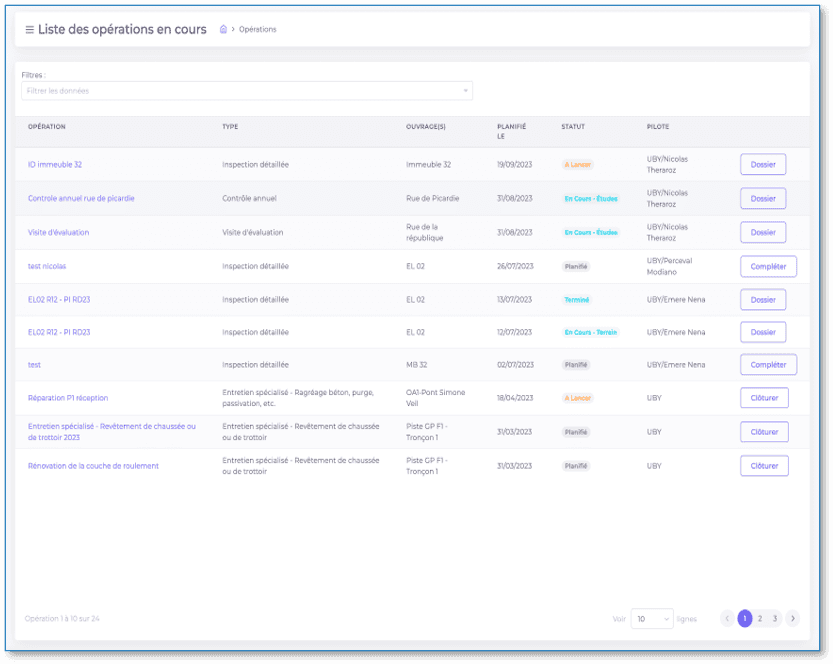Viewport: 833px width, 664px height.
Task: Go to page 2 of operations
Action: coord(760,619)
